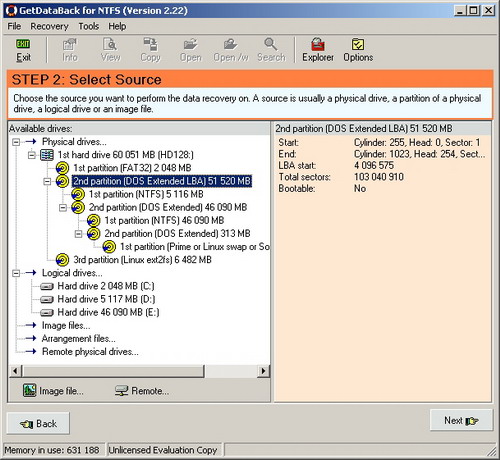Collapse the 1st hard drive node
500x460 pixels.
(x=31, y=155)
